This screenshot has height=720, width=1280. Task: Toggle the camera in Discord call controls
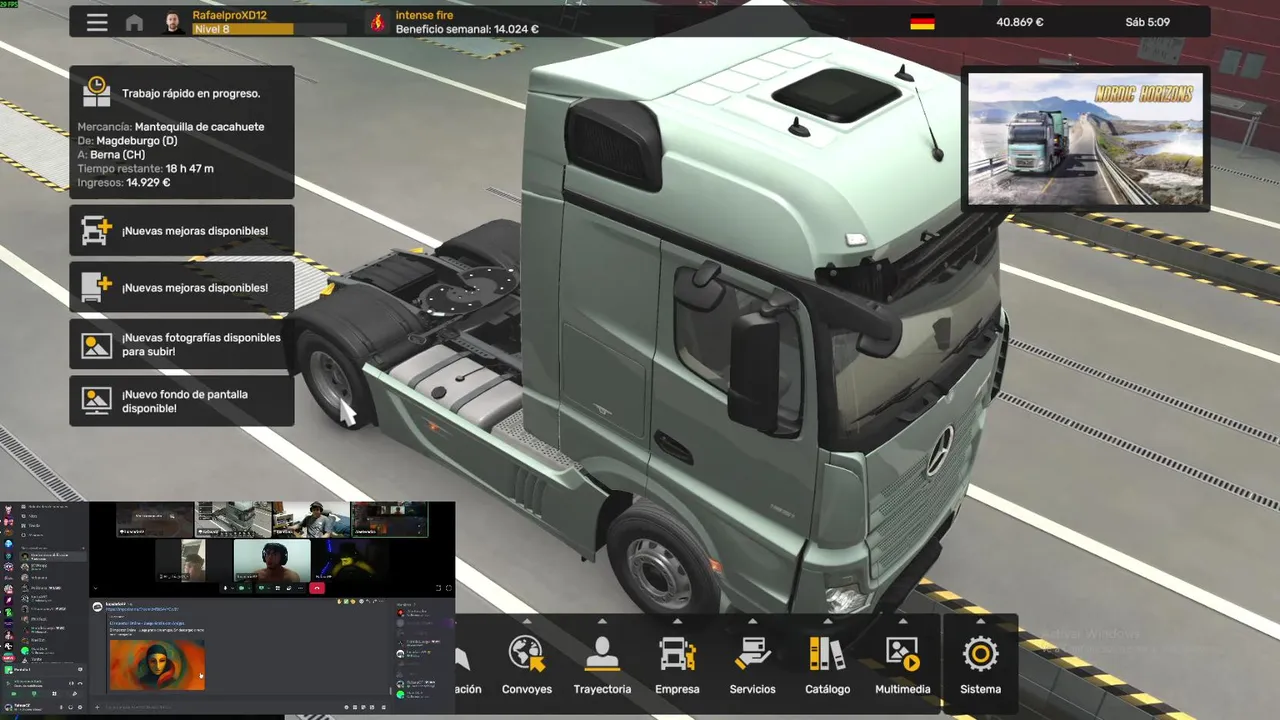click(241, 588)
